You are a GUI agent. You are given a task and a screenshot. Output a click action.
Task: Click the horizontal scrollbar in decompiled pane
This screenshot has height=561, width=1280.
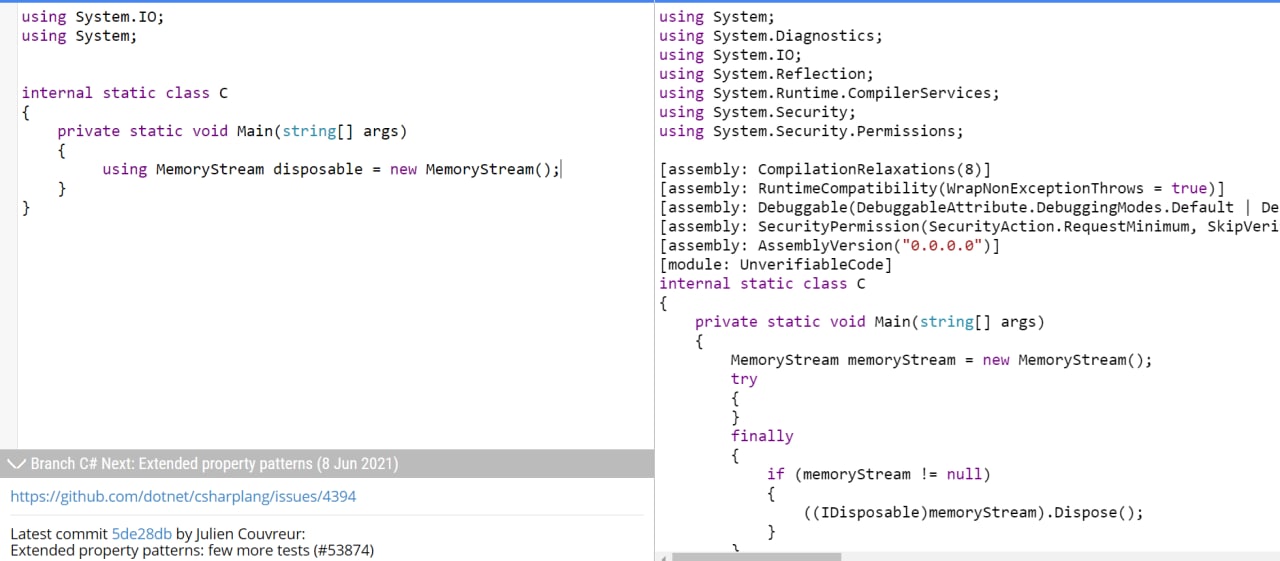coord(757,556)
